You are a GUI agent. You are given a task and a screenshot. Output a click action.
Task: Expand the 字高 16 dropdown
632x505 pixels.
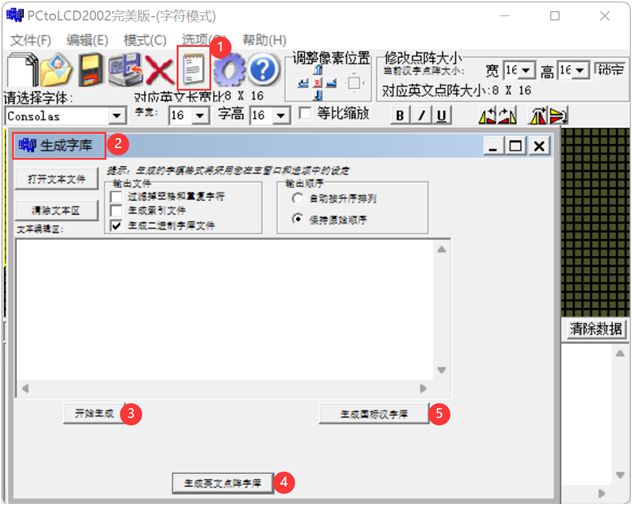click(281, 116)
